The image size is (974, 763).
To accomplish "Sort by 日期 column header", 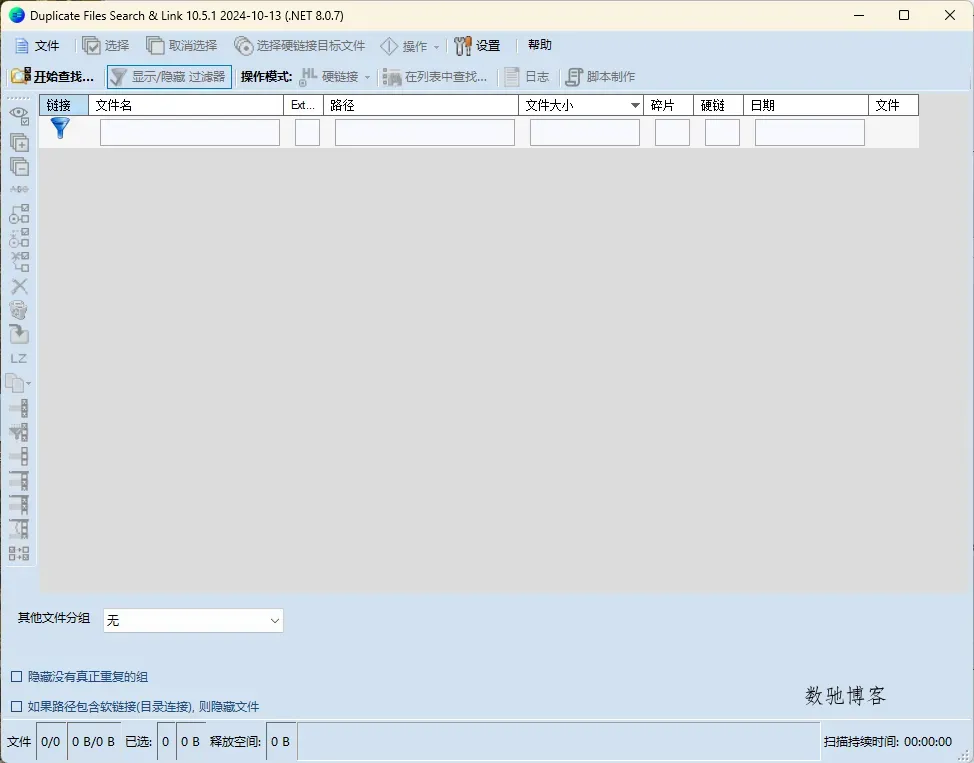I will pos(806,105).
